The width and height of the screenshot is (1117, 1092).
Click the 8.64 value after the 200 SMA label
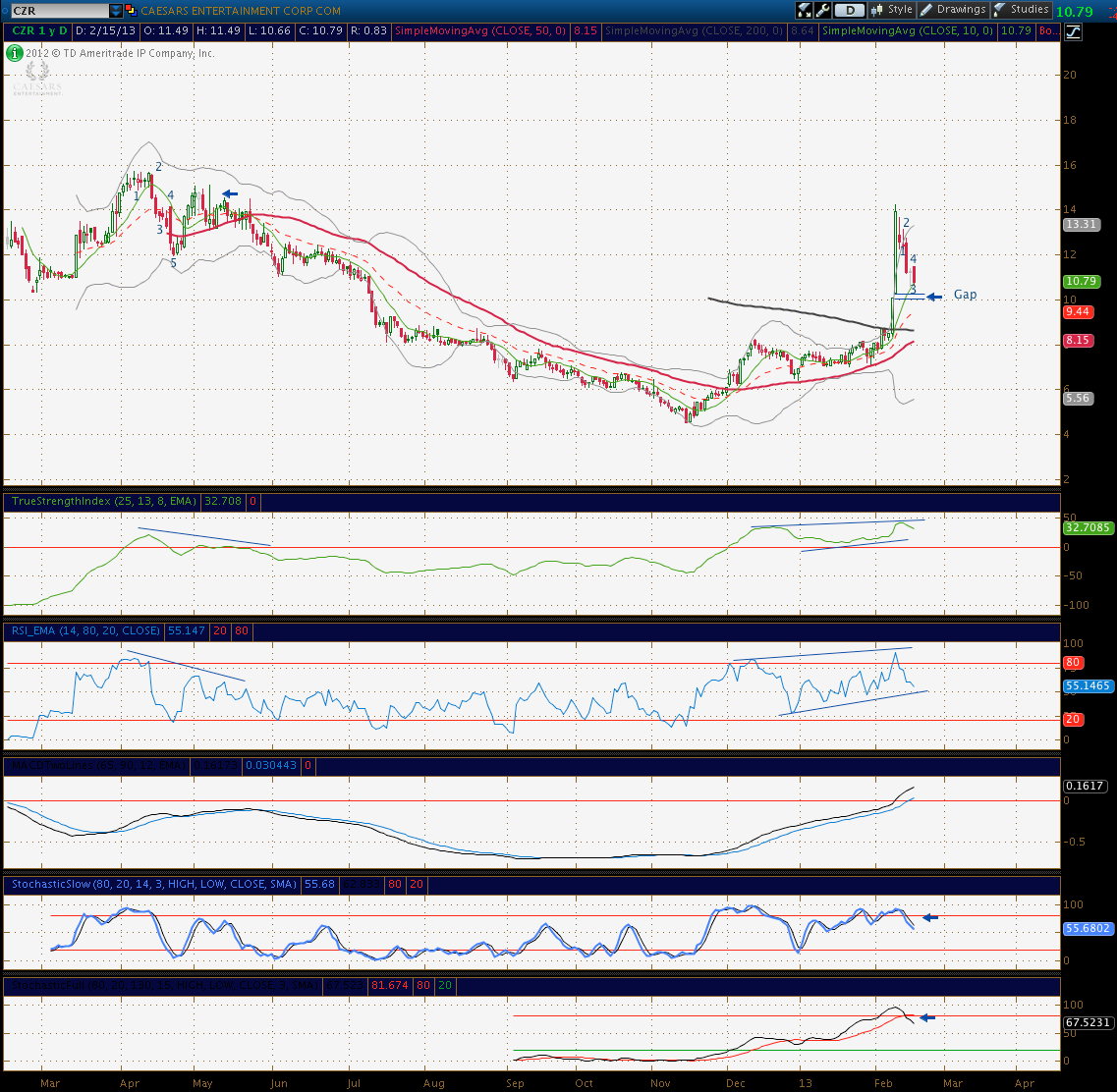pyautogui.click(x=802, y=30)
